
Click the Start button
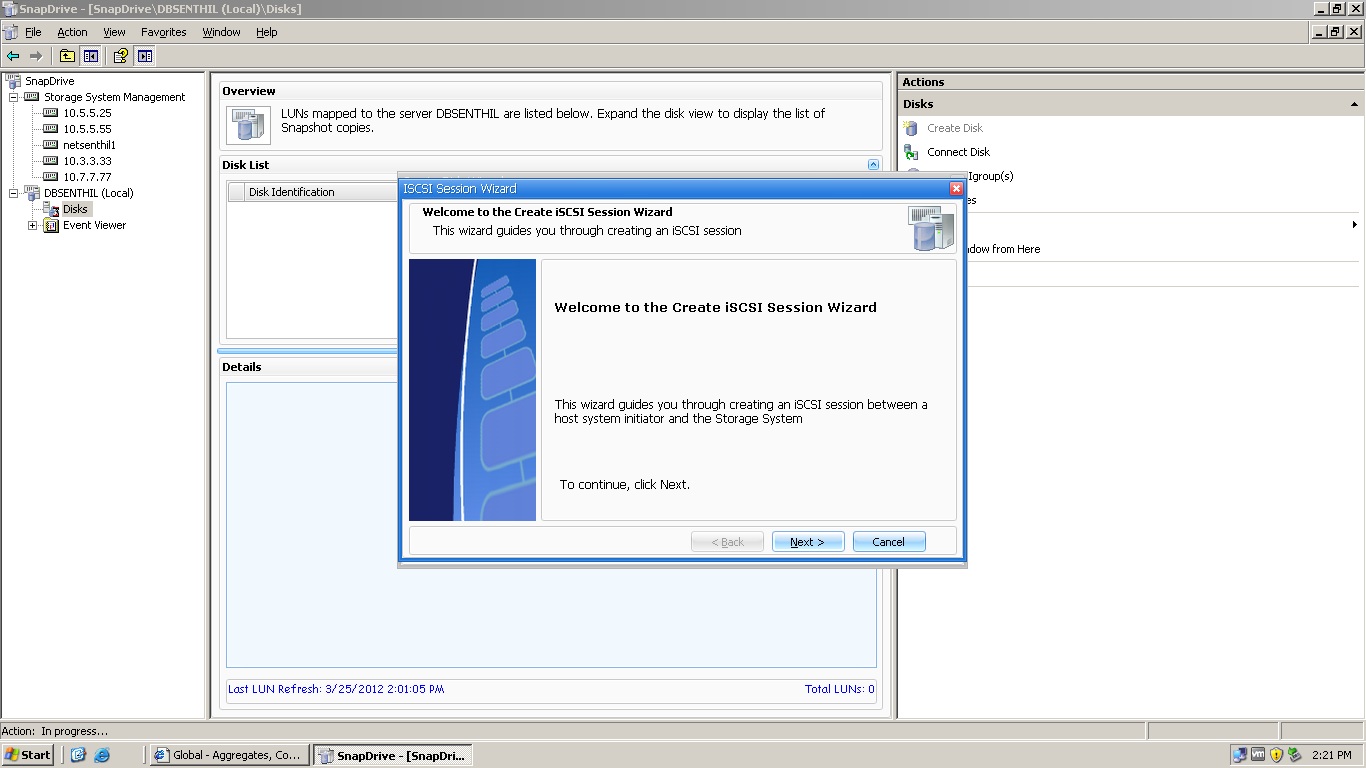(x=28, y=755)
